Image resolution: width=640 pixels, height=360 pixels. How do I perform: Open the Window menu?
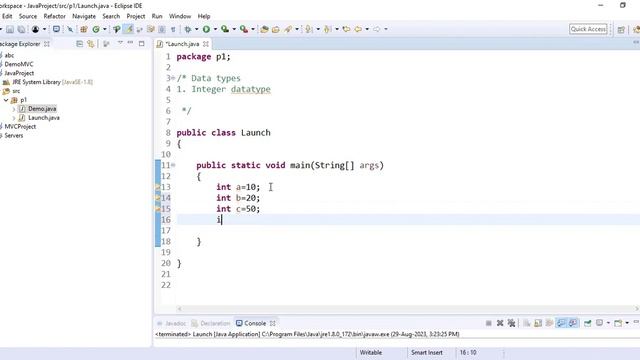click(x=180, y=16)
